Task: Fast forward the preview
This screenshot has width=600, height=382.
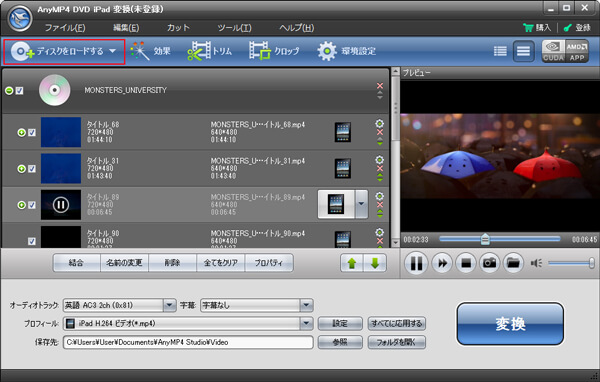Action: click(442, 263)
